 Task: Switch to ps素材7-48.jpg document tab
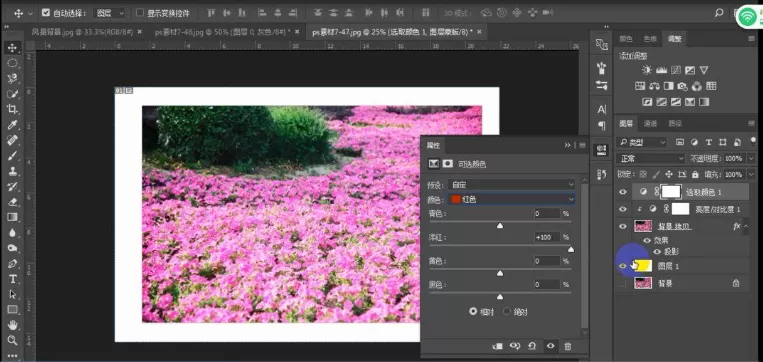(x=222, y=32)
